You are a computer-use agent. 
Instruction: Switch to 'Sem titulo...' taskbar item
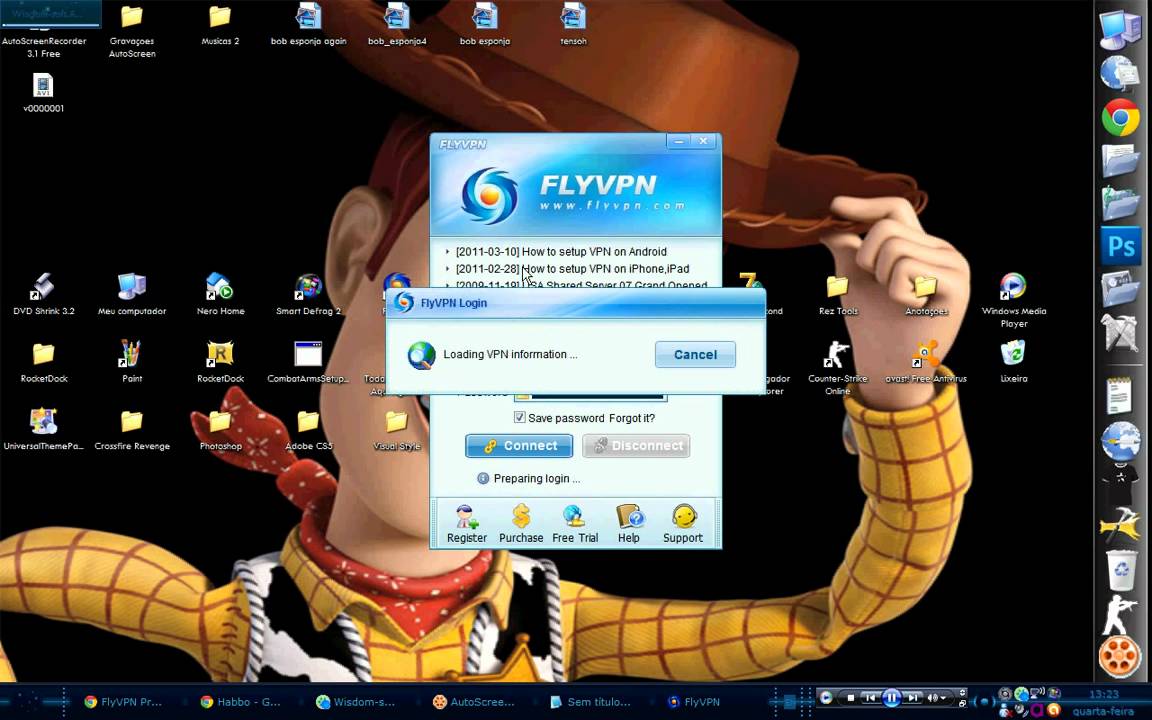click(590, 702)
